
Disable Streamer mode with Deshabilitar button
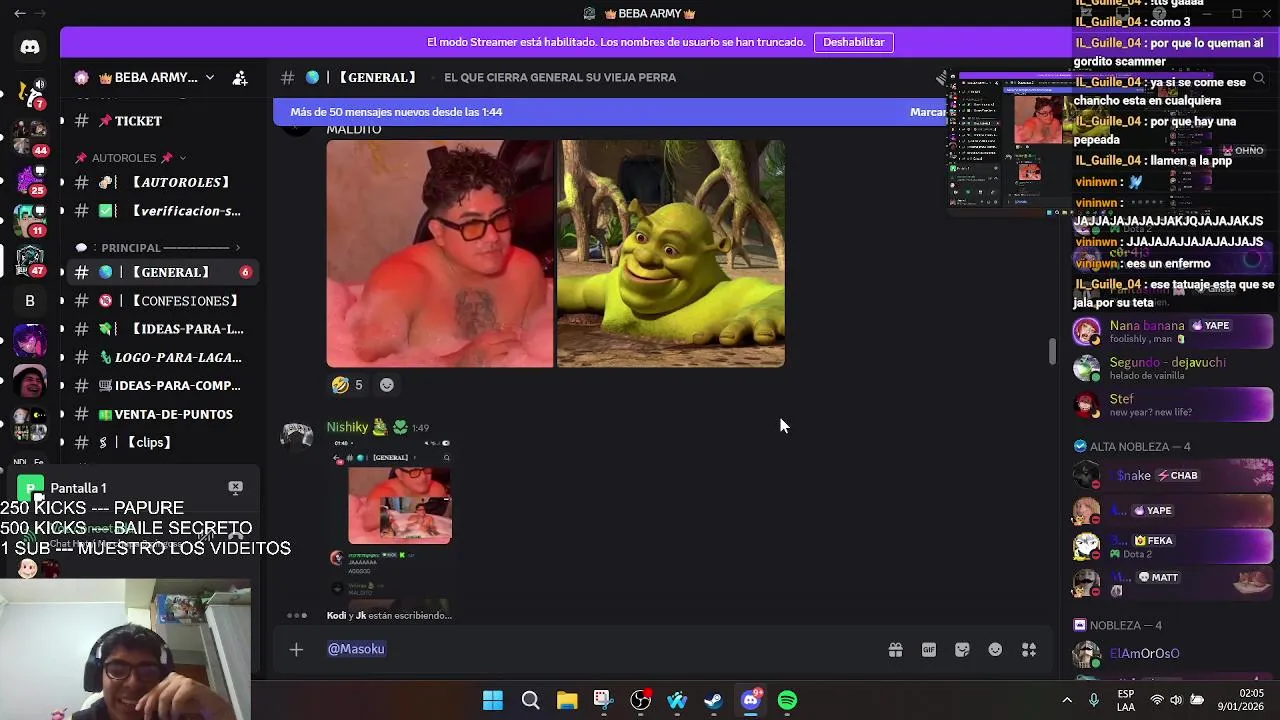(x=853, y=42)
